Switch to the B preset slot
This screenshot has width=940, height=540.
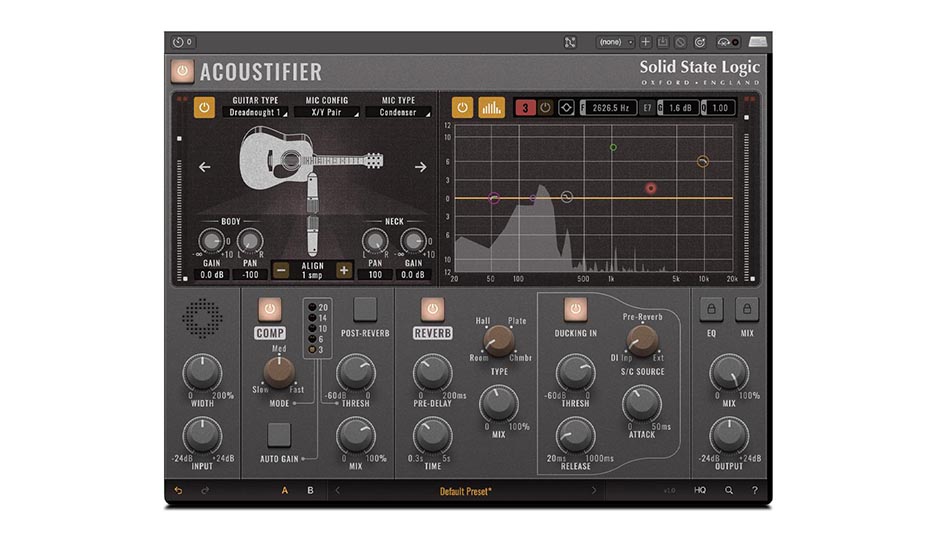pos(310,491)
